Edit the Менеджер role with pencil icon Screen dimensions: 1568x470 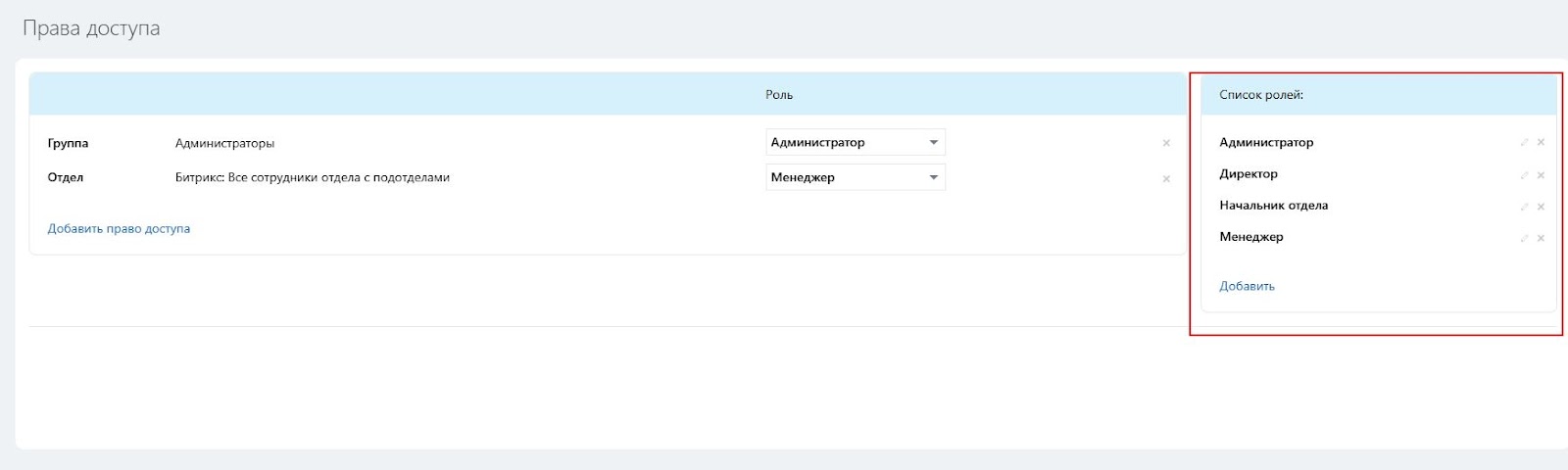pos(1524,238)
